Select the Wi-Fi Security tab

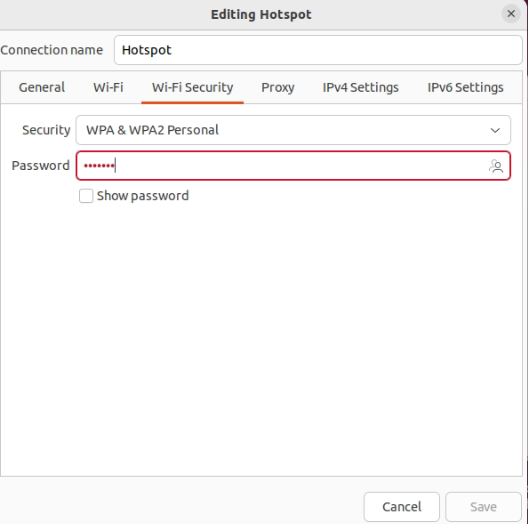coord(192,88)
